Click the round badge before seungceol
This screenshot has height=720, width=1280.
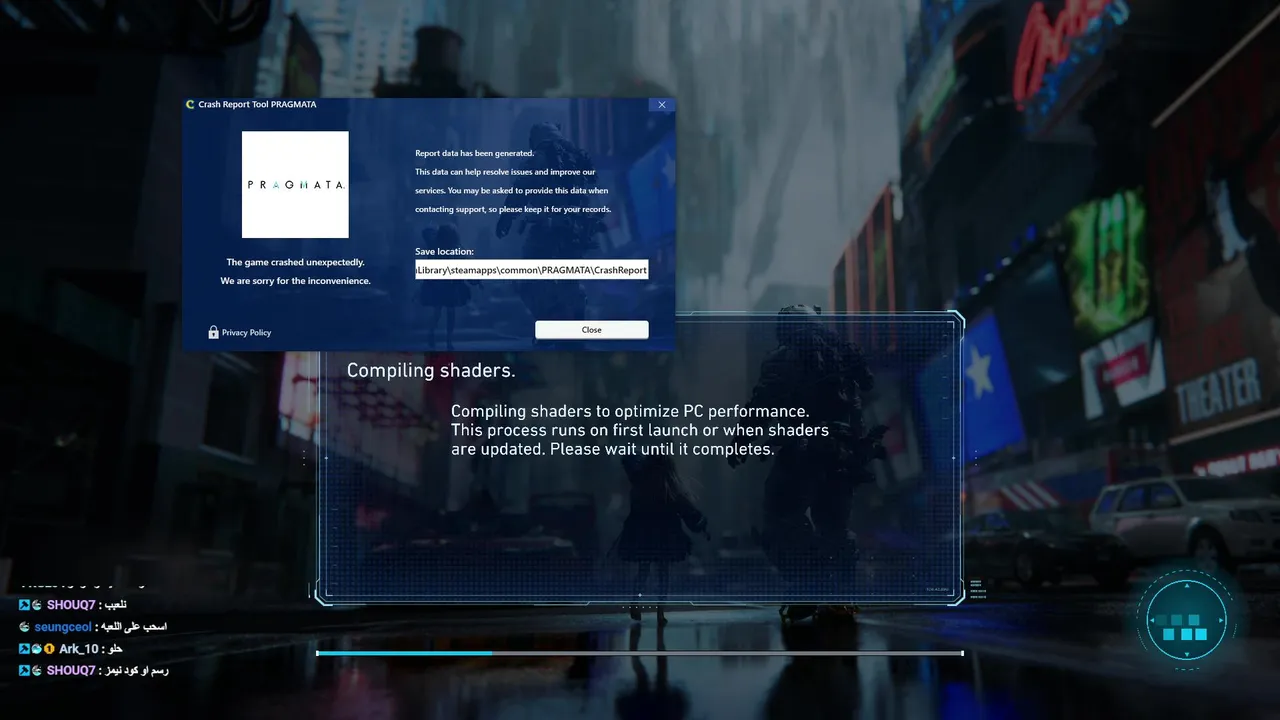coord(25,627)
